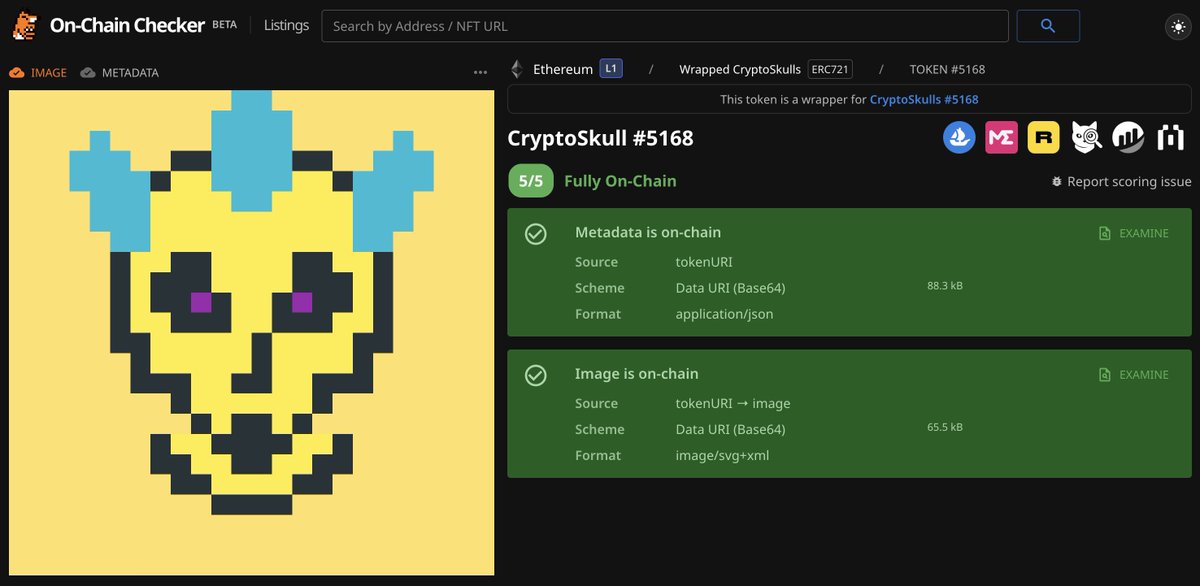Viewport: 1200px width, 586px height.
Task: Click the Metadata is on-chain checkmark icon
Action: [x=536, y=233]
